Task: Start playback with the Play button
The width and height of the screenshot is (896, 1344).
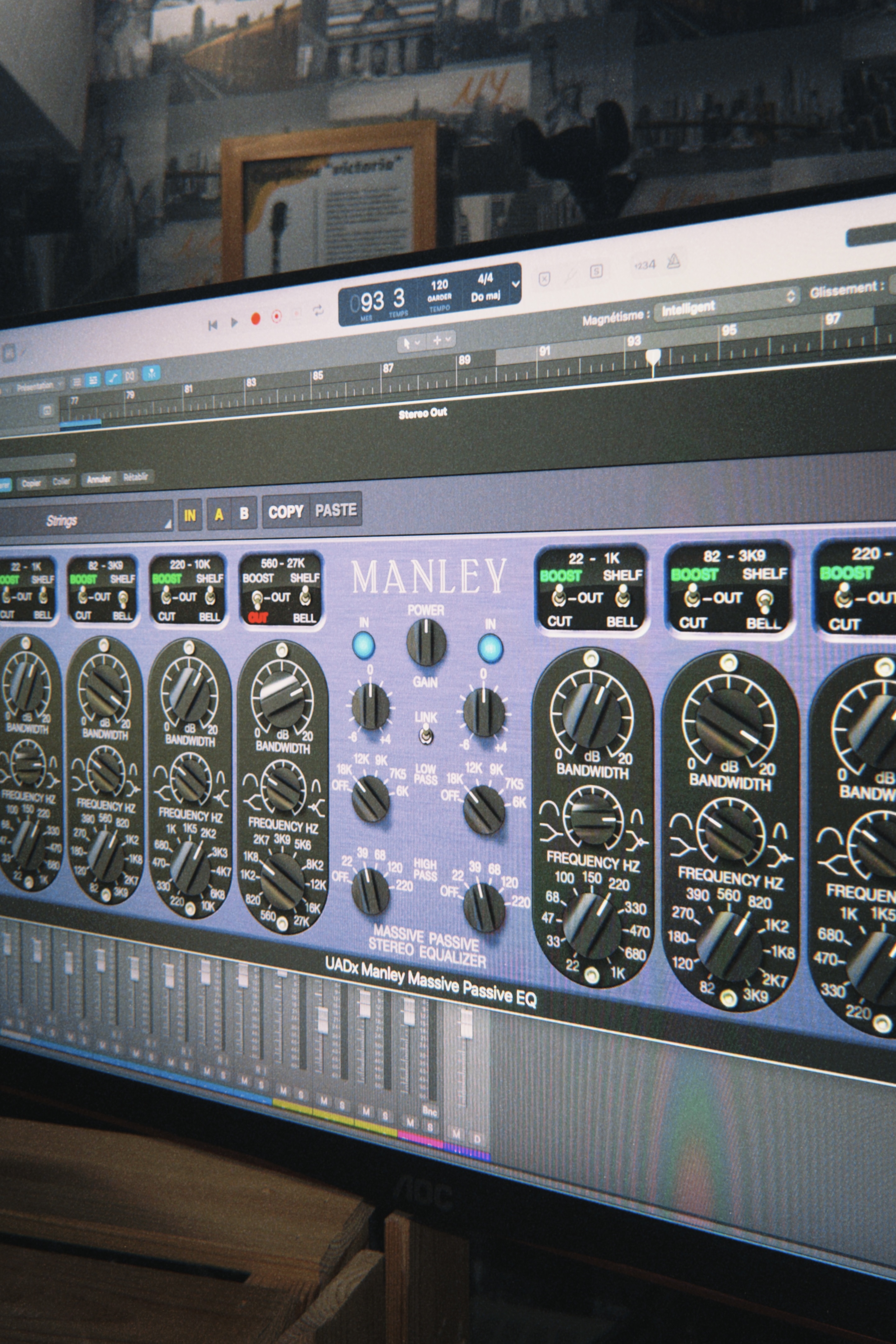Action: [x=234, y=322]
